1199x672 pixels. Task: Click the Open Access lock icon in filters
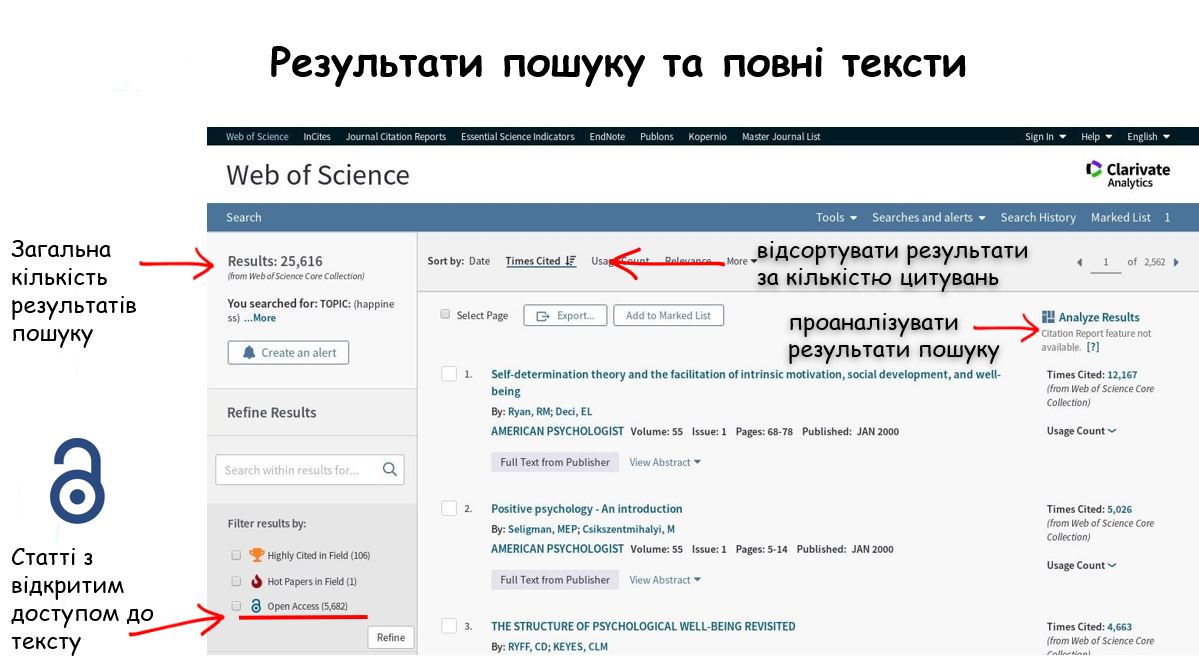point(256,605)
